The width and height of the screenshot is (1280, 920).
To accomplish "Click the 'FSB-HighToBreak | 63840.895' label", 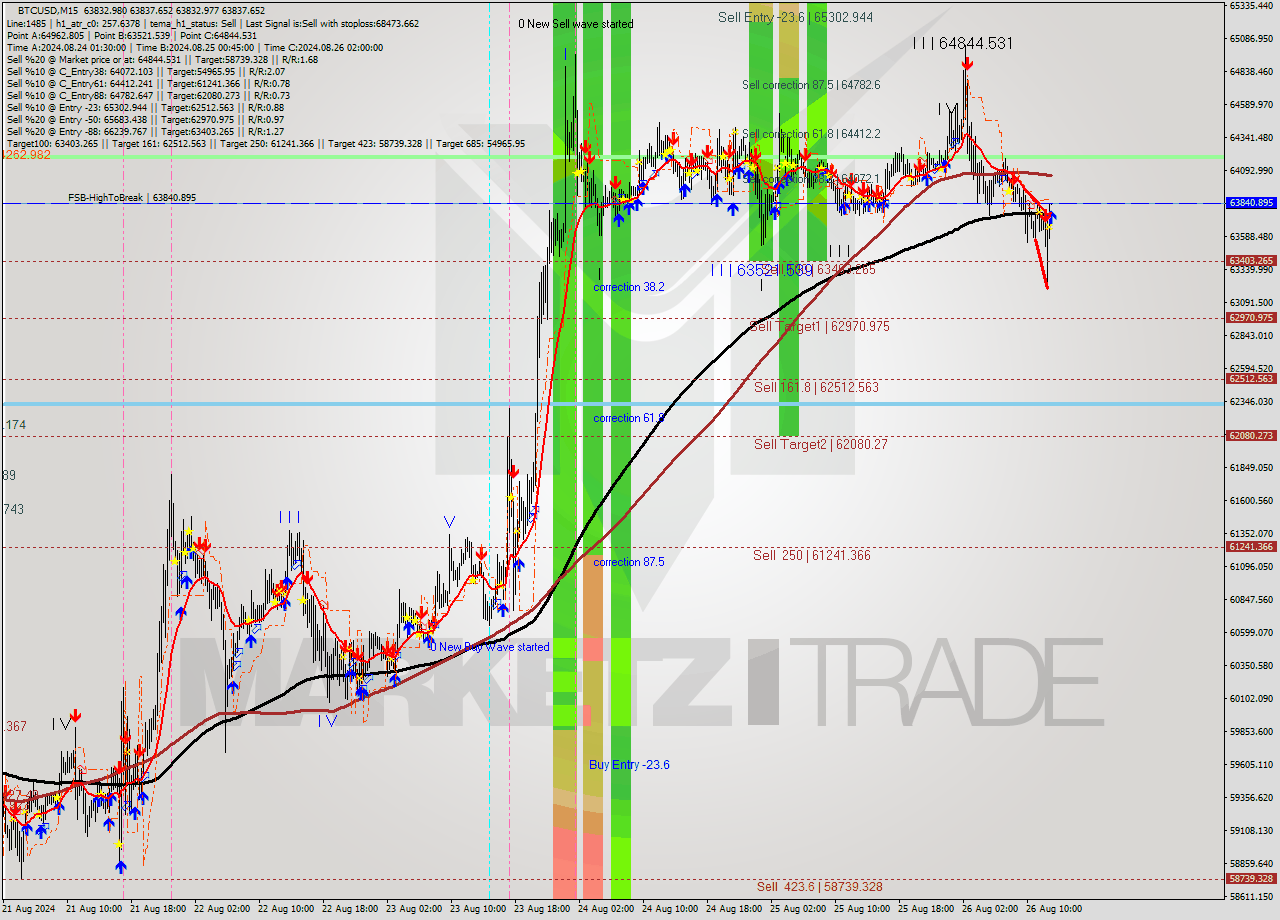I will 132,198.
